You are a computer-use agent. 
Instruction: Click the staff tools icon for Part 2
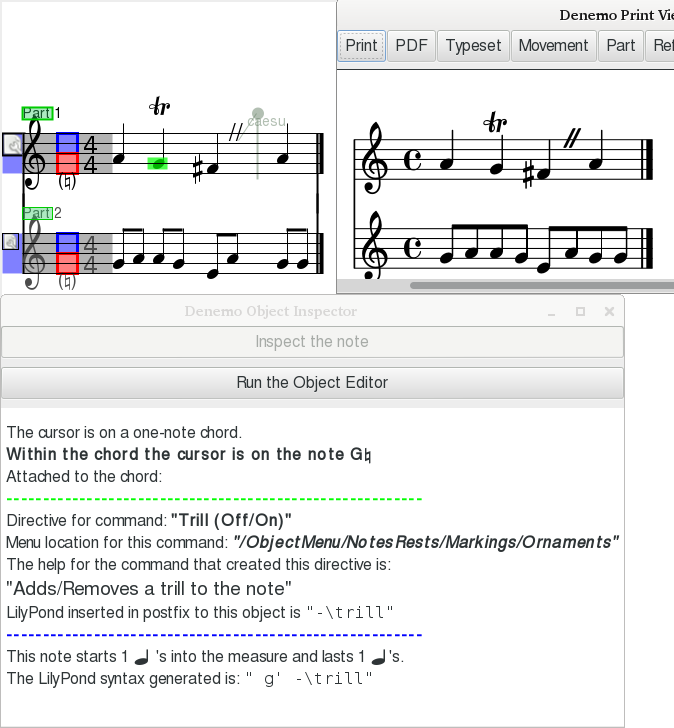pyautogui.click(x=11, y=242)
